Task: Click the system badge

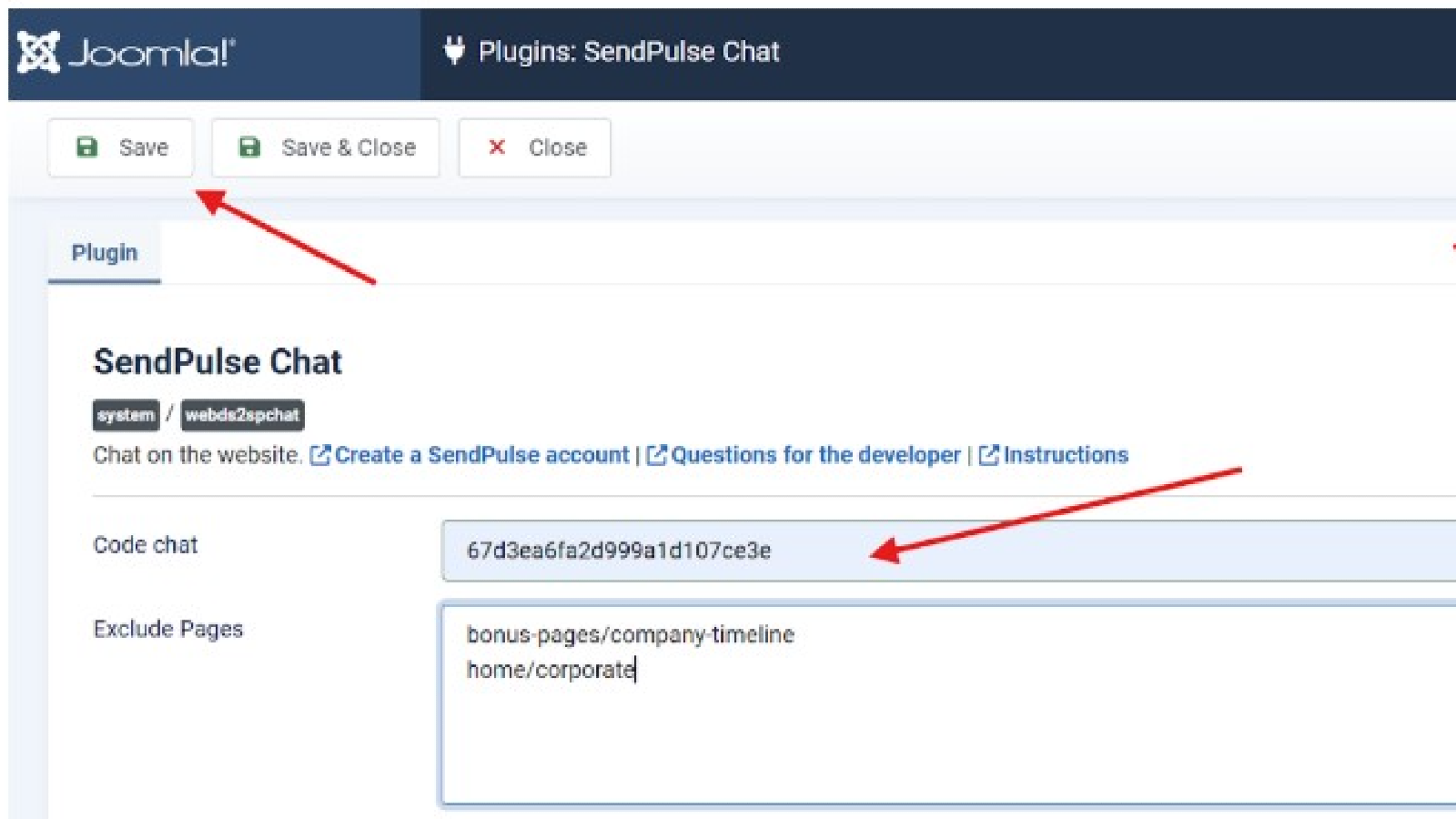Action: click(x=126, y=415)
